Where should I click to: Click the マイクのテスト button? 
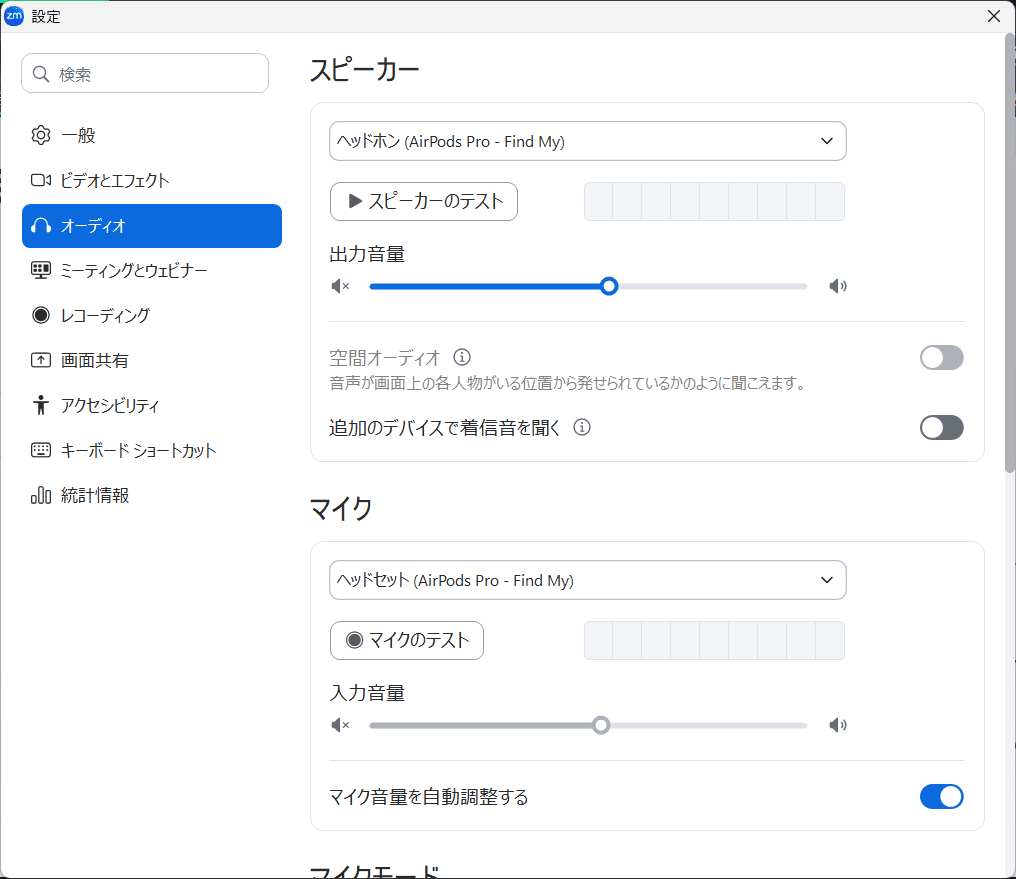(x=407, y=641)
